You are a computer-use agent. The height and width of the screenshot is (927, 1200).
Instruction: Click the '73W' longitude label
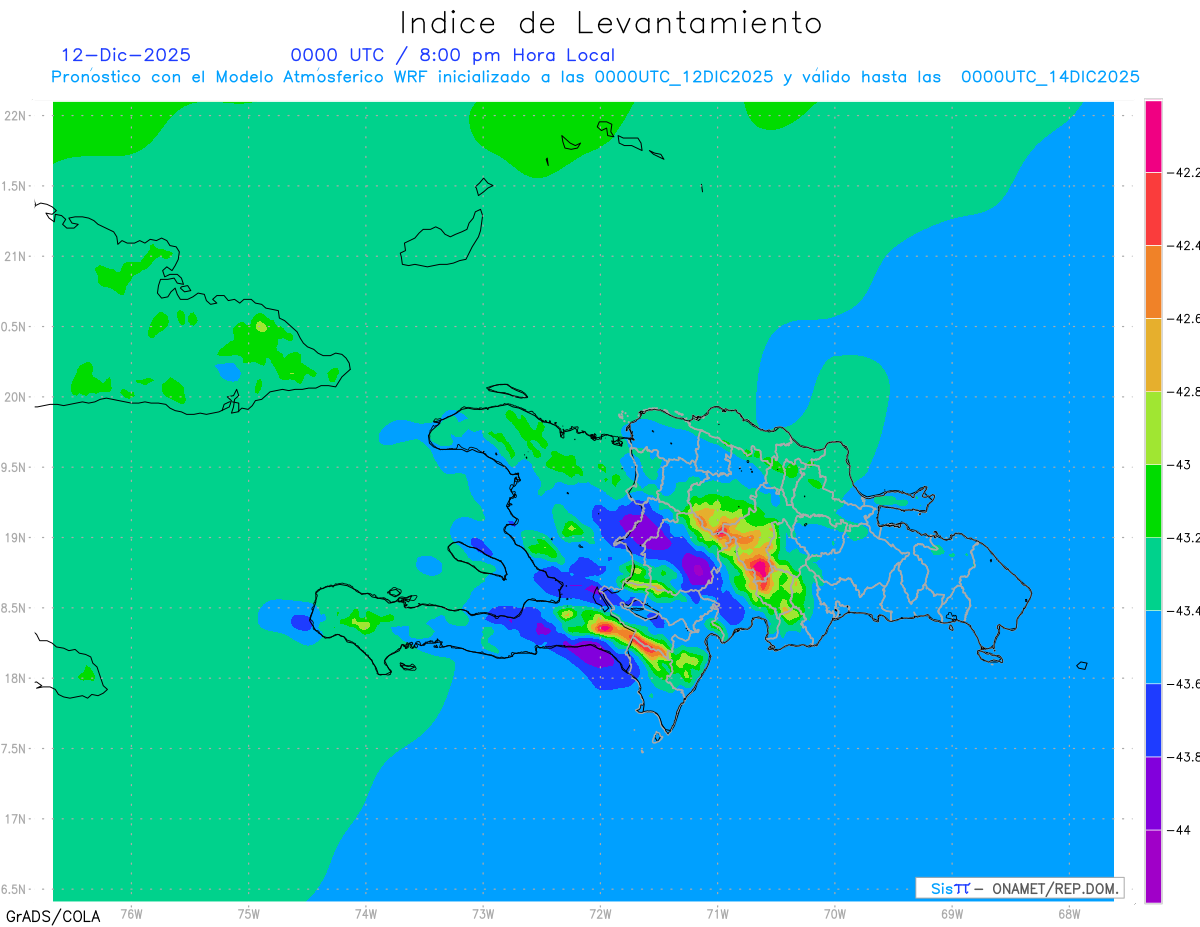(x=483, y=913)
